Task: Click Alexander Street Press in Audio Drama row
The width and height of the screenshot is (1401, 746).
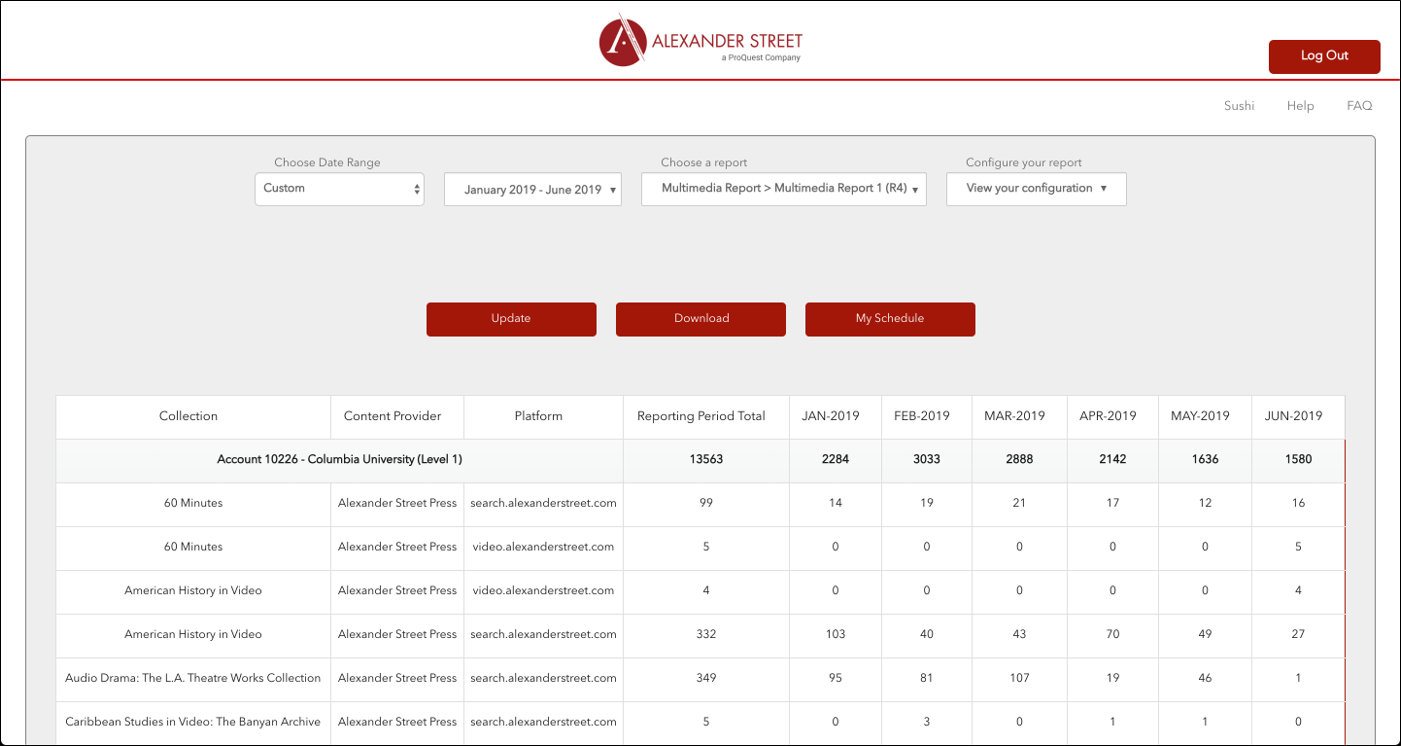Action: [397, 678]
